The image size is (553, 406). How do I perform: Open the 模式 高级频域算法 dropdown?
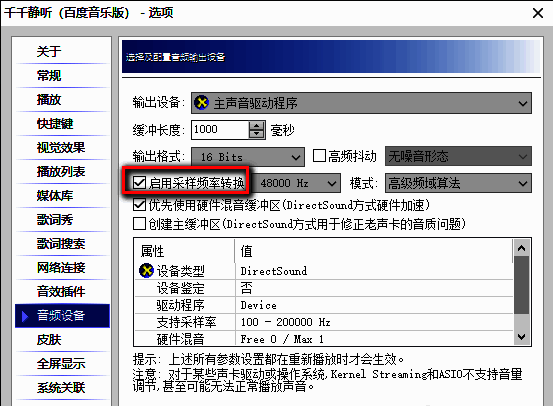(x=458, y=183)
